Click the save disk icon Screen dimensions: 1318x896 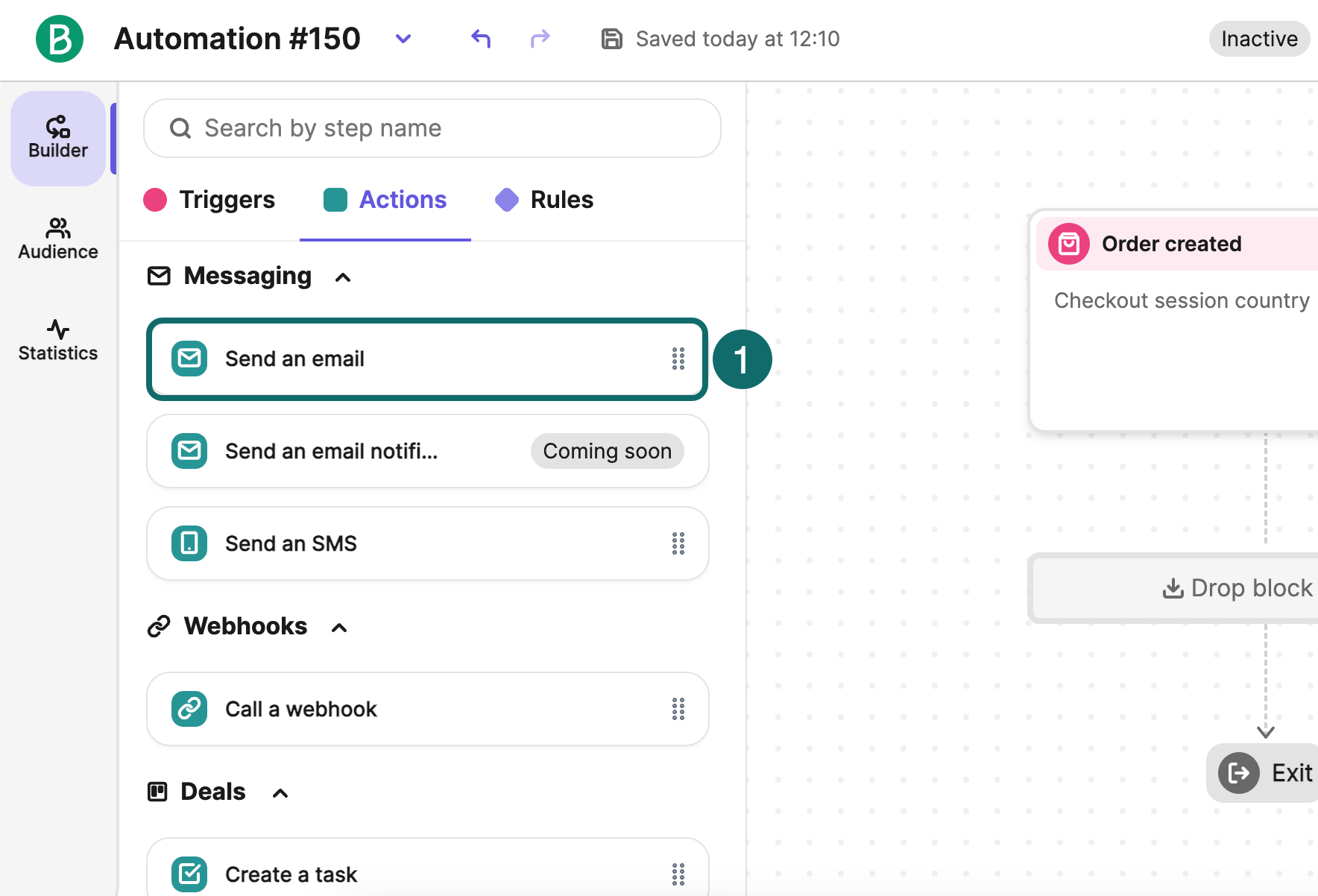[612, 39]
